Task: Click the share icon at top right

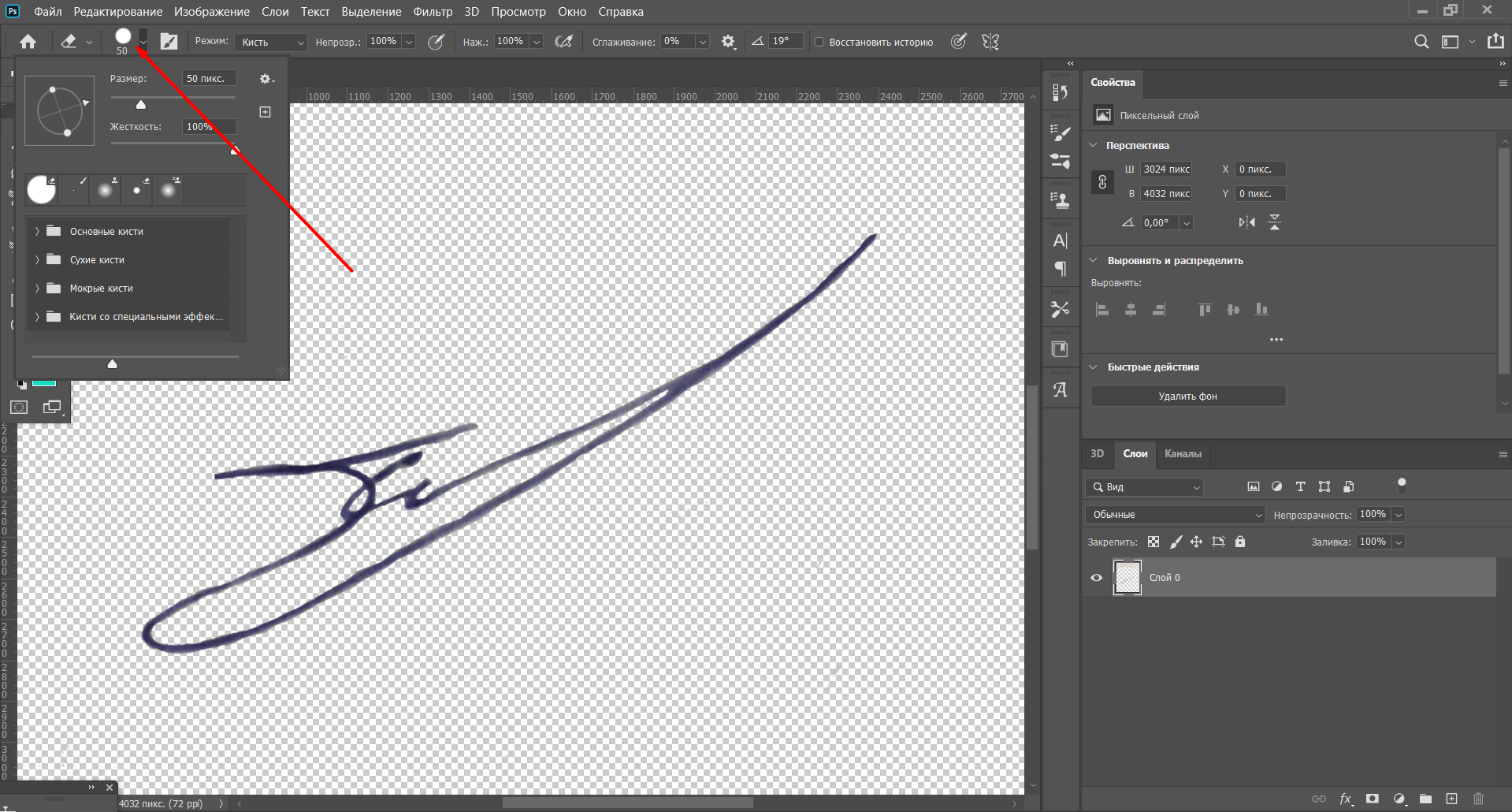Action: (x=1495, y=42)
